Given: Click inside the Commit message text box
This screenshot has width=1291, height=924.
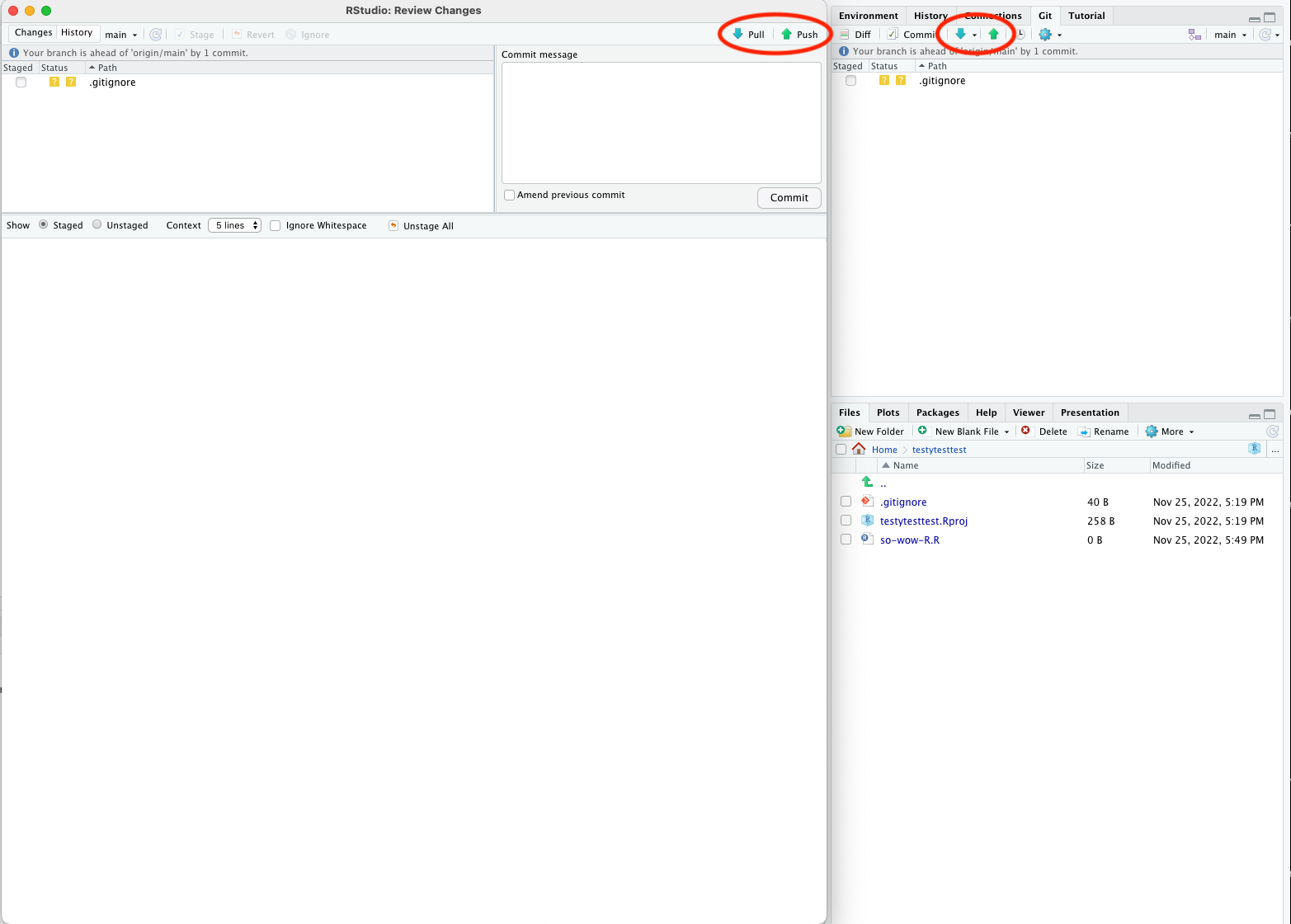Looking at the screenshot, I should pyautogui.click(x=661, y=123).
